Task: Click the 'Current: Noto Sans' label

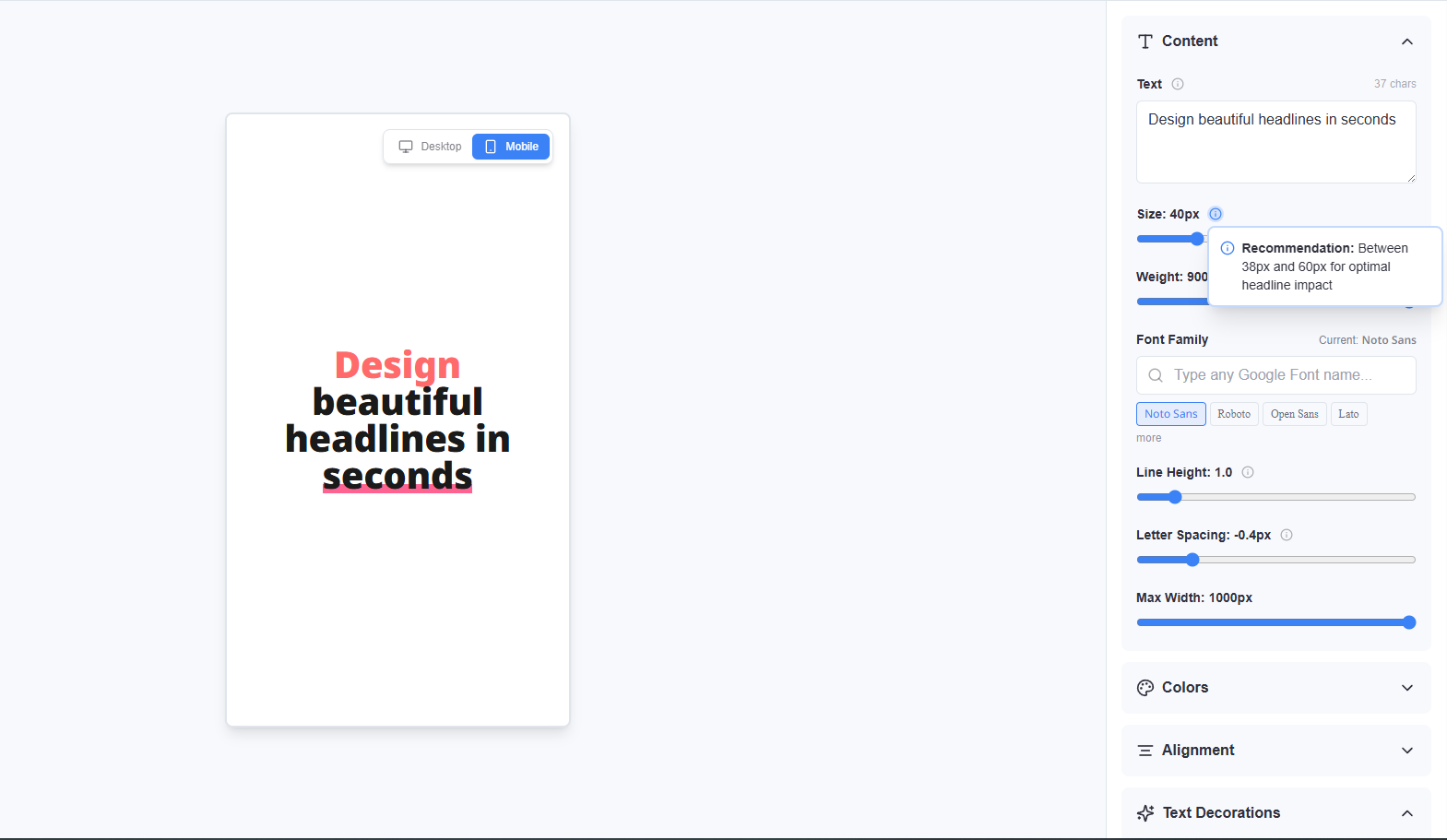Action: [1367, 340]
